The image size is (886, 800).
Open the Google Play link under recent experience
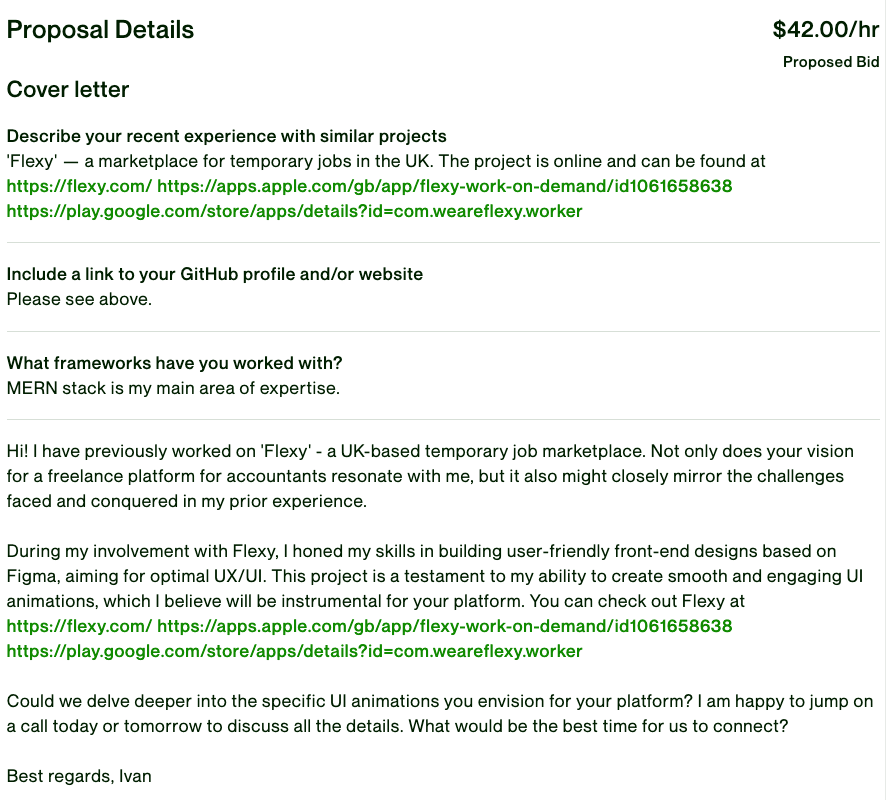pyautogui.click(x=294, y=211)
